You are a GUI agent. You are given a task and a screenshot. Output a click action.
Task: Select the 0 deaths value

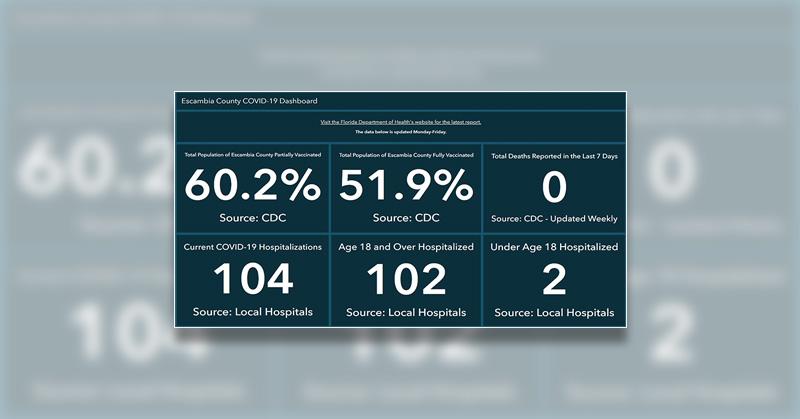pos(554,187)
